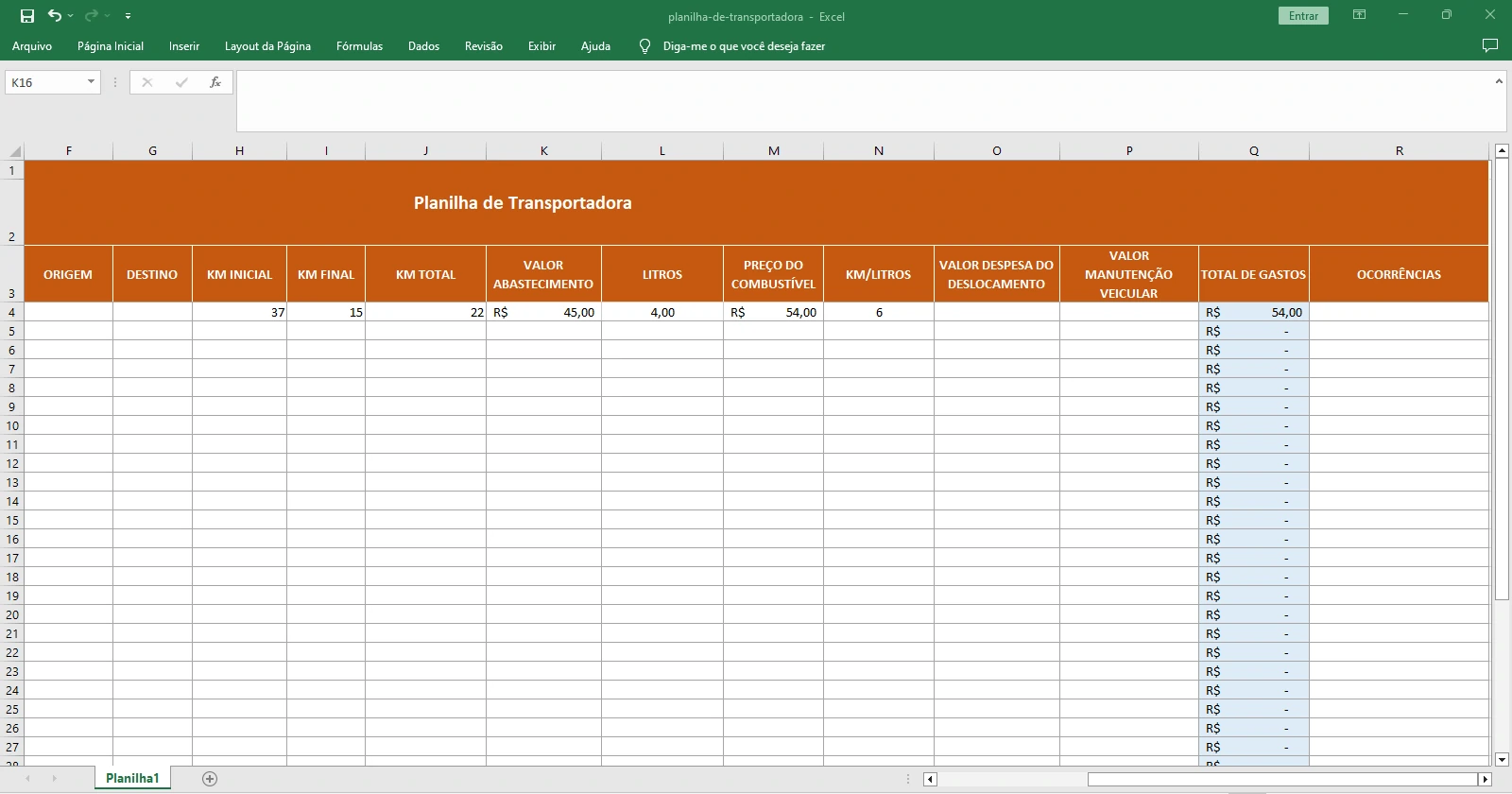Click the Undo arrow icon
Viewport: 1512px width, 794px height.
[x=55, y=16]
